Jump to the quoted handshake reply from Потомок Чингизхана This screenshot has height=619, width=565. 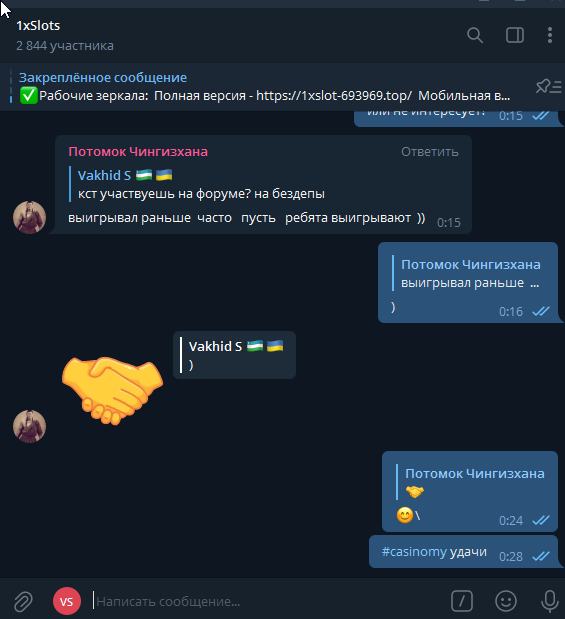coord(472,482)
